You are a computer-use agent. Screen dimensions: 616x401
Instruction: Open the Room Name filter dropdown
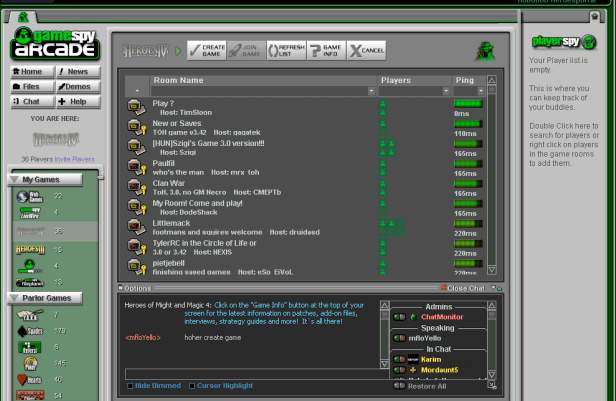click(371, 91)
